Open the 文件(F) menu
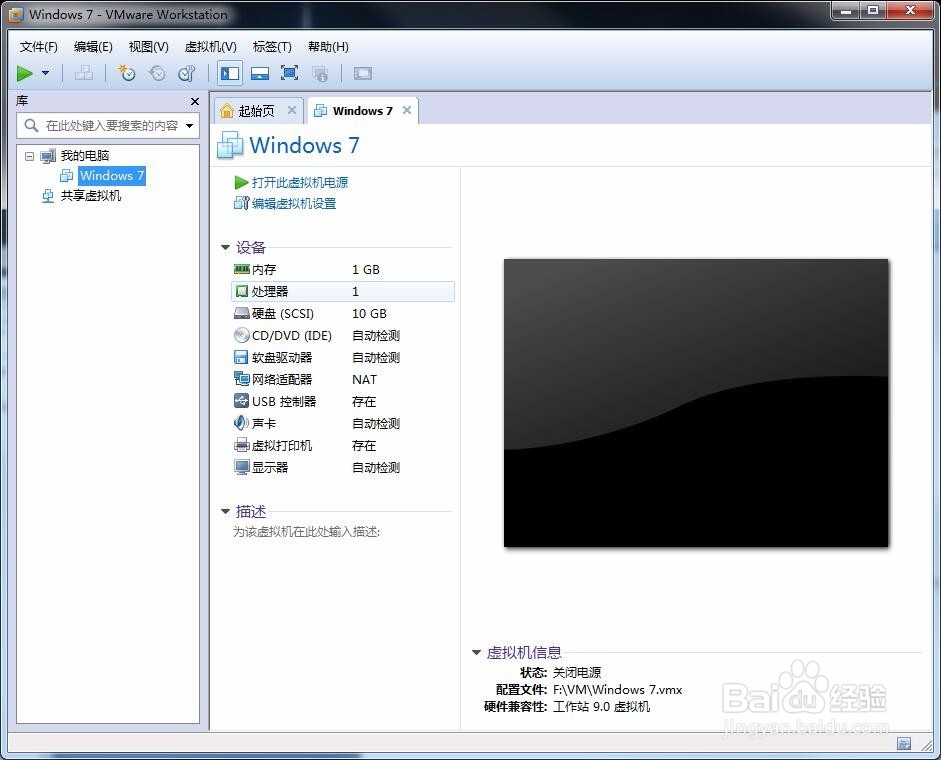The image size is (941, 760). coord(38,47)
